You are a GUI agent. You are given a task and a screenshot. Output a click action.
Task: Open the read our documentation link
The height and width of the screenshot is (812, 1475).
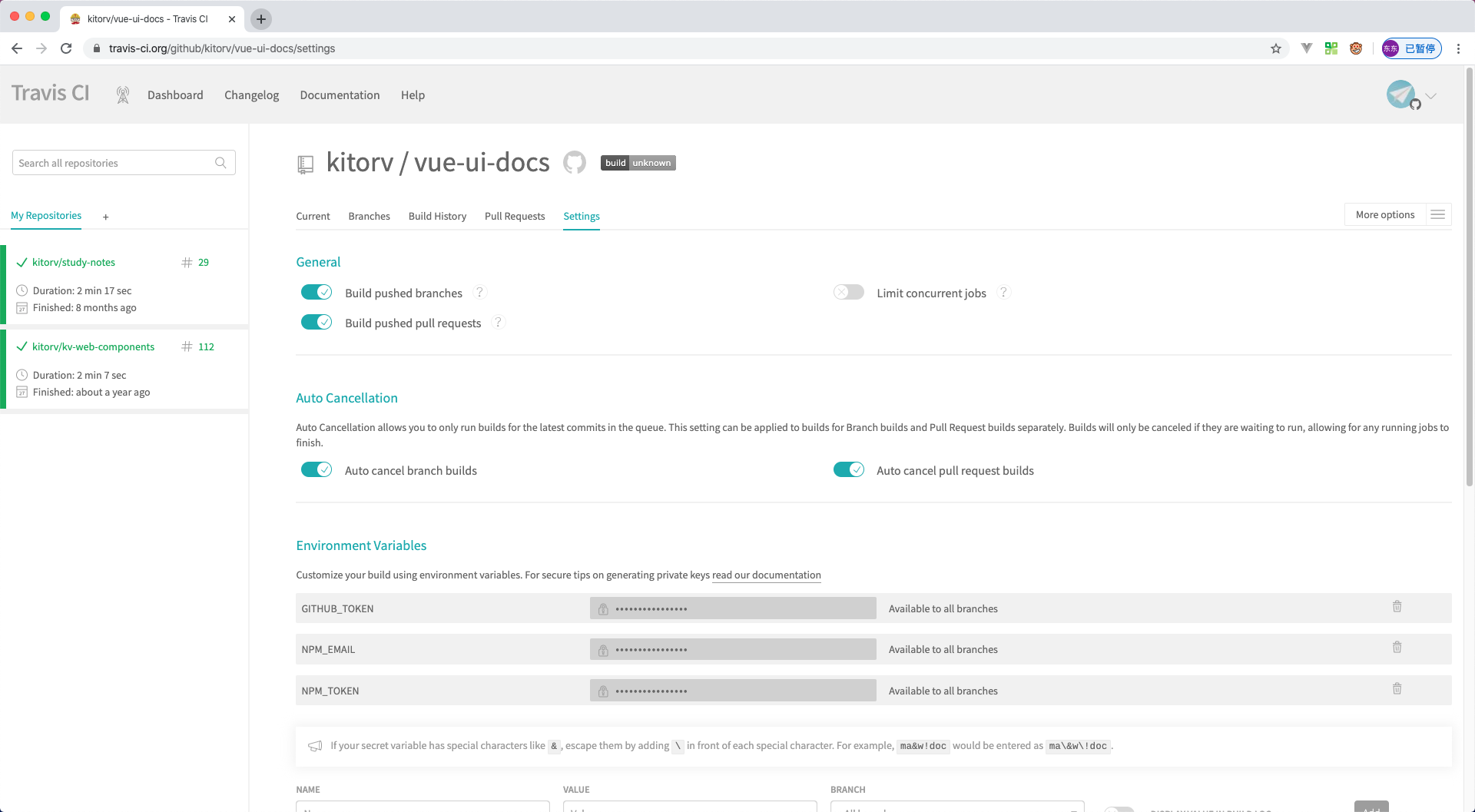coord(767,575)
